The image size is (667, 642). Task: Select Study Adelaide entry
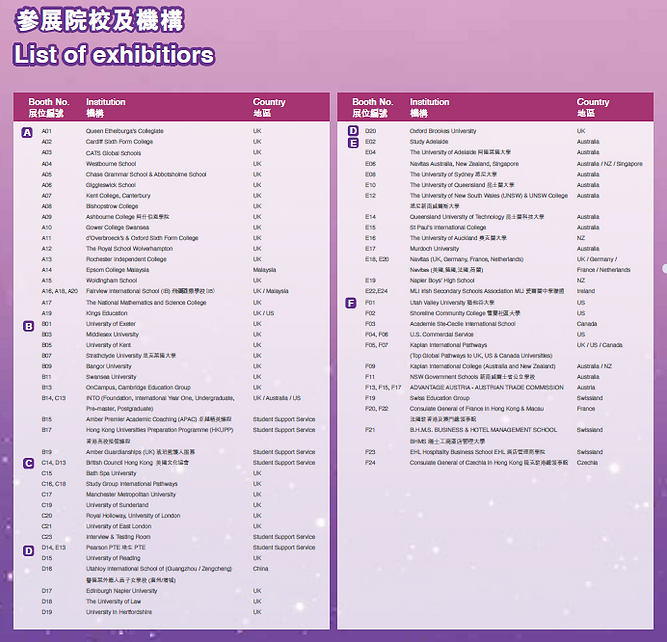429,142
